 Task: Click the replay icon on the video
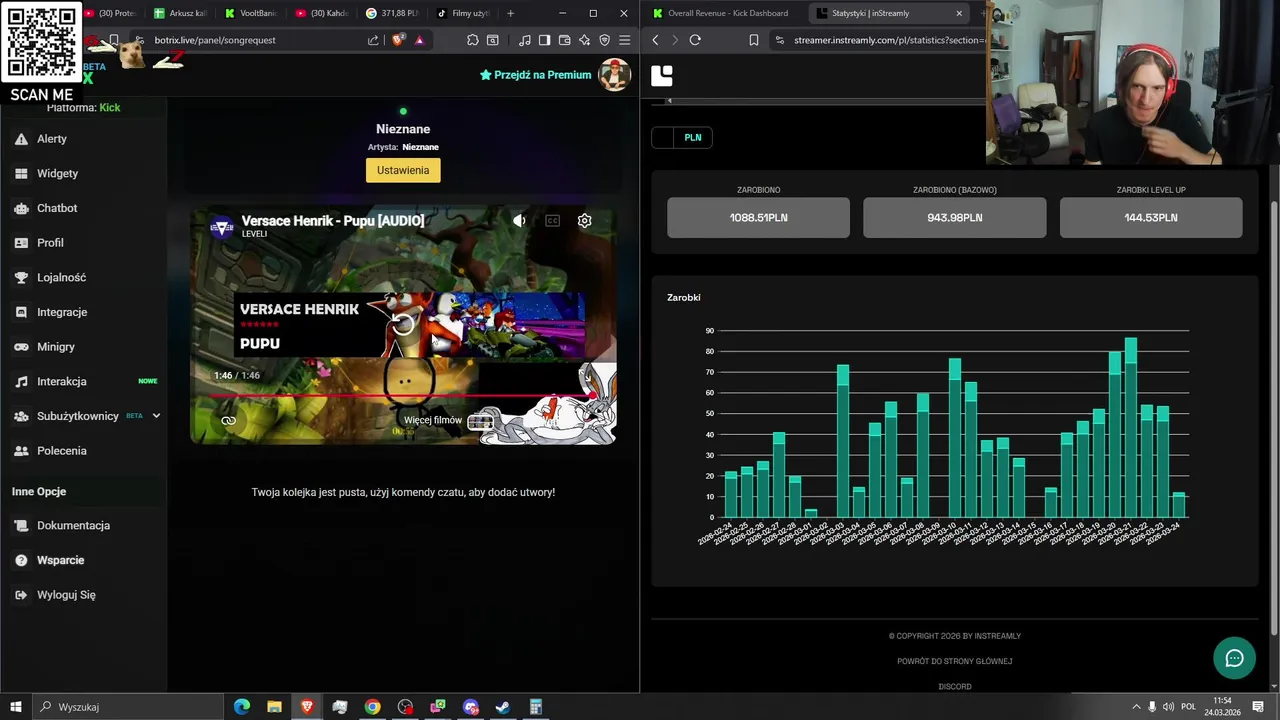[403, 324]
